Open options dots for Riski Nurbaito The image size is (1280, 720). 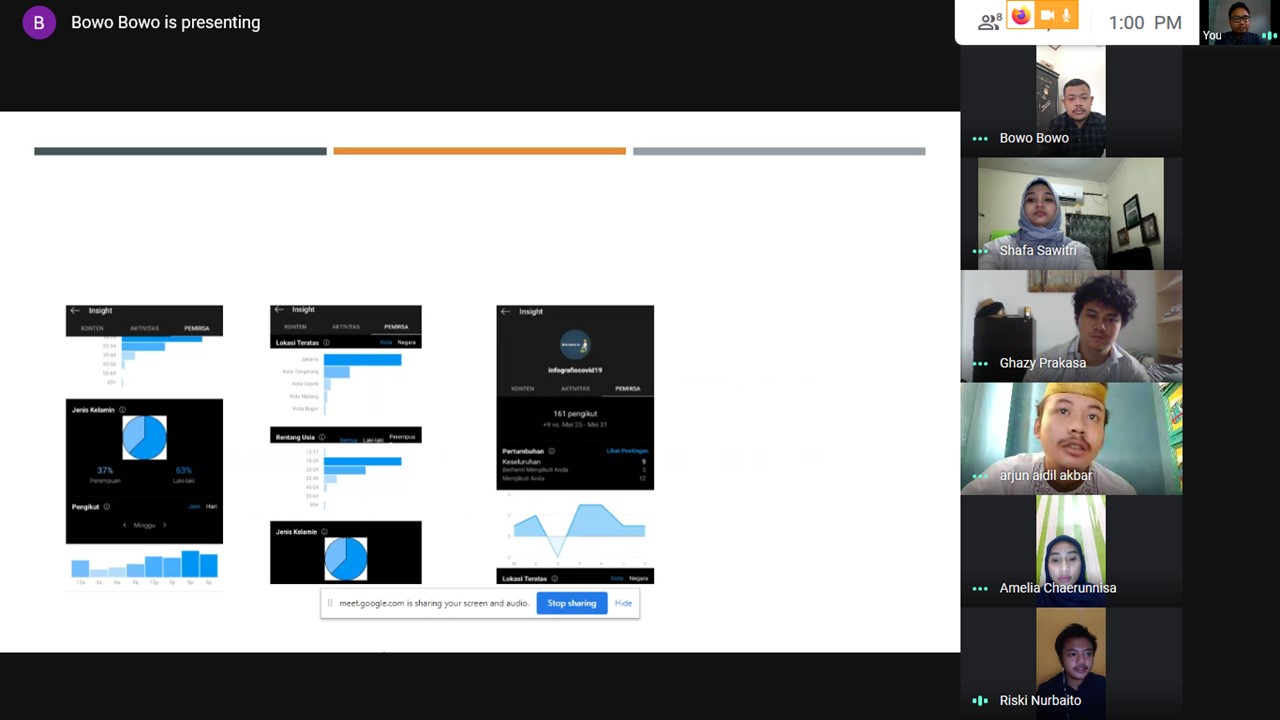pos(980,701)
